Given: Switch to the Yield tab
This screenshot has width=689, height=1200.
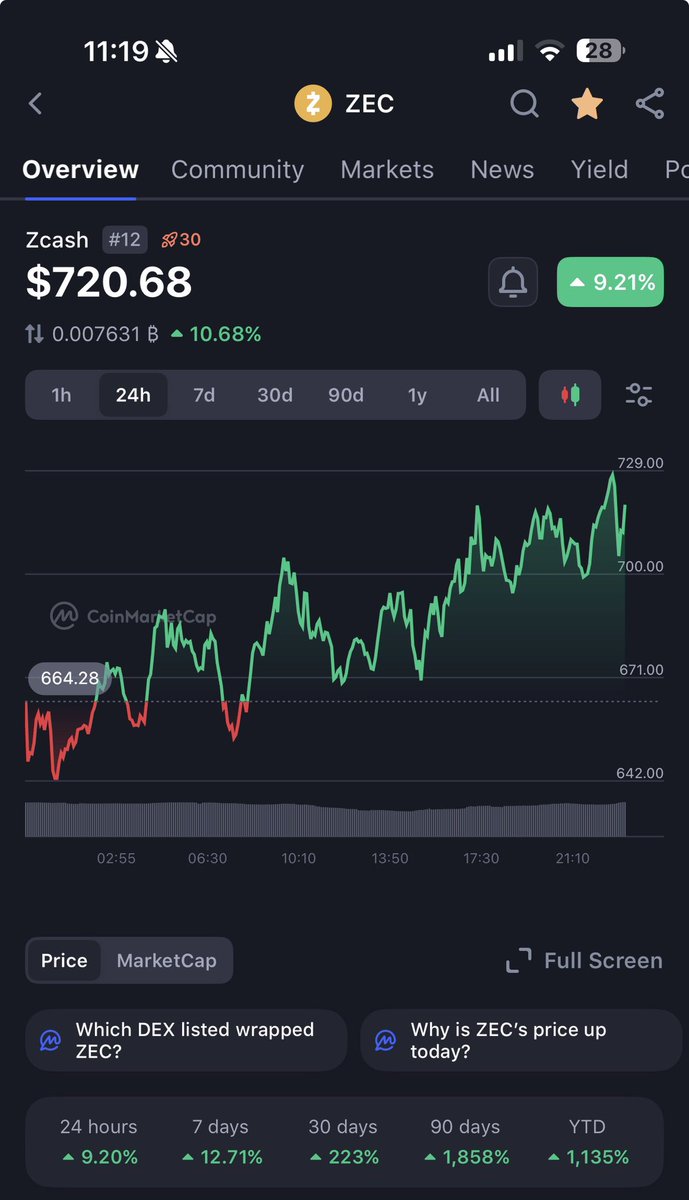Looking at the screenshot, I should pyautogui.click(x=599, y=170).
